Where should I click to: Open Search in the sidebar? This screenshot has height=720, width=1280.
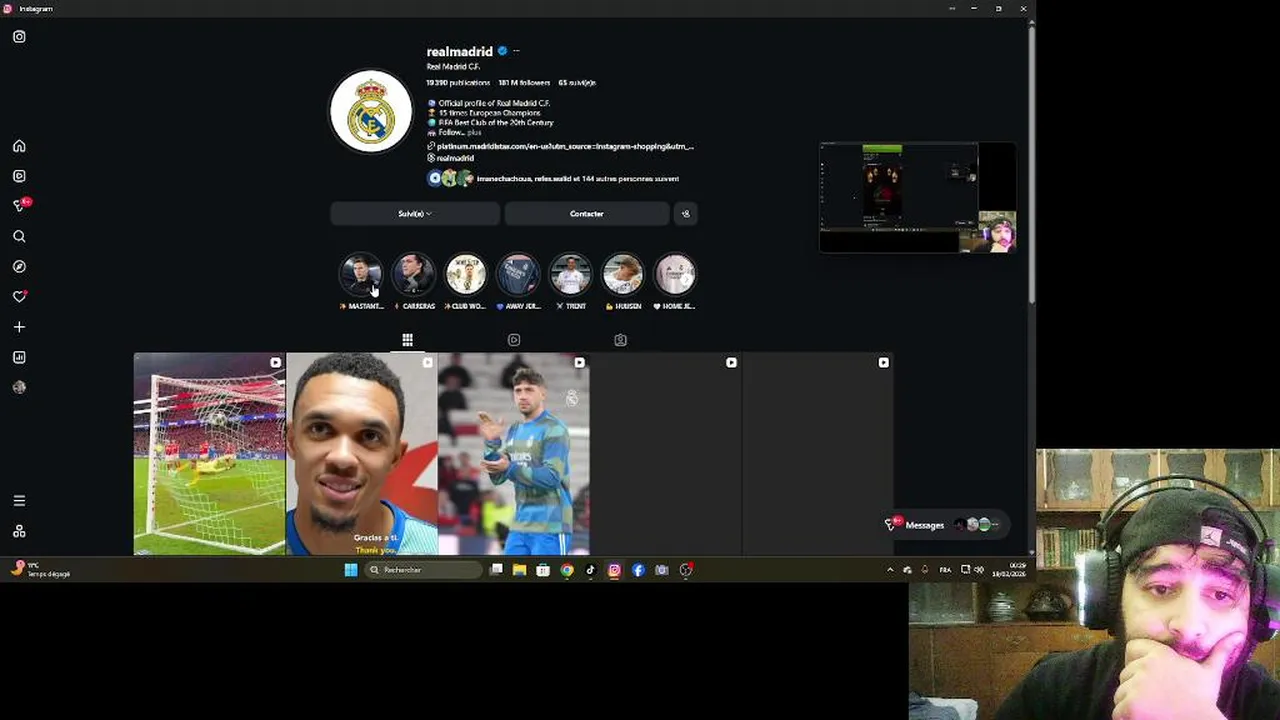(19, 237)
